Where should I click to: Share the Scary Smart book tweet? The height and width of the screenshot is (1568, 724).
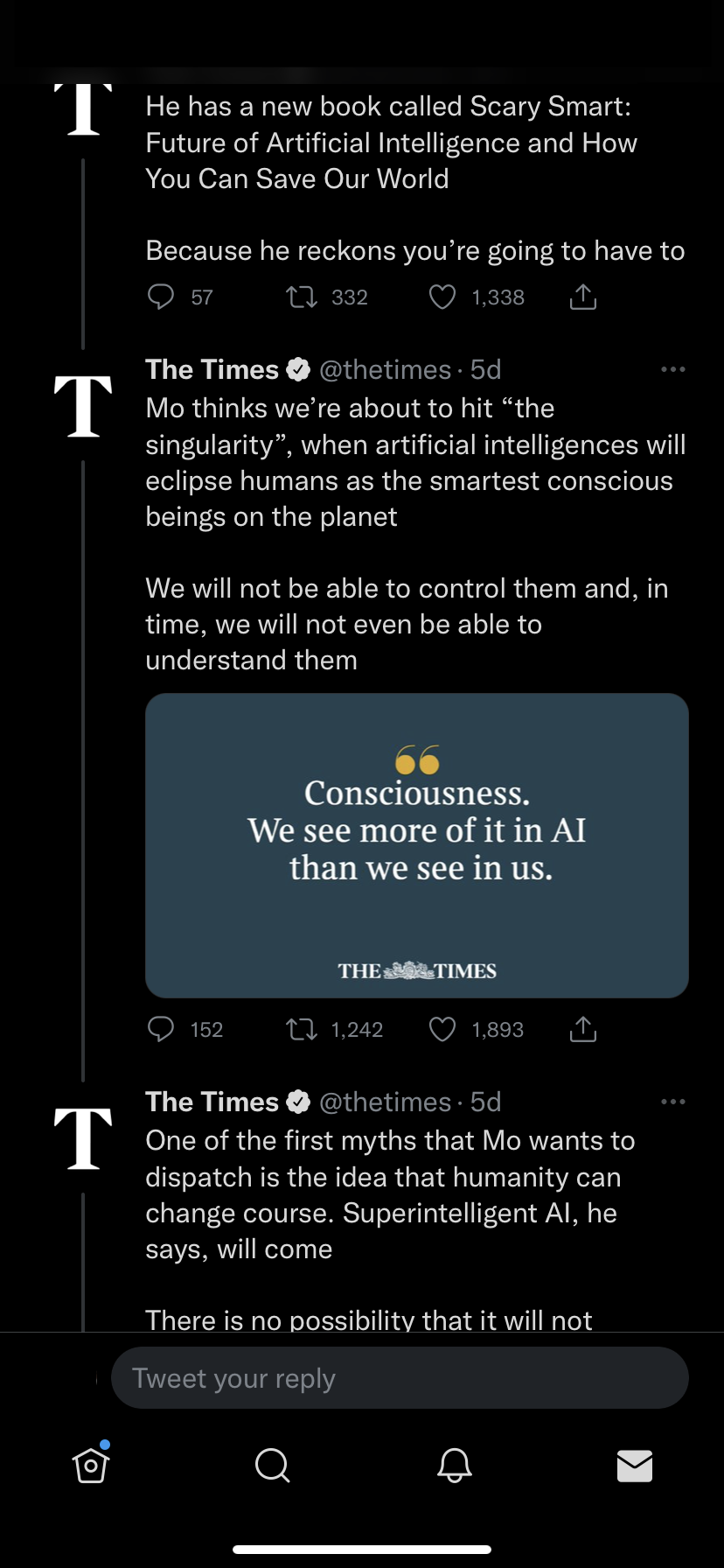click(x=583, y=297)
